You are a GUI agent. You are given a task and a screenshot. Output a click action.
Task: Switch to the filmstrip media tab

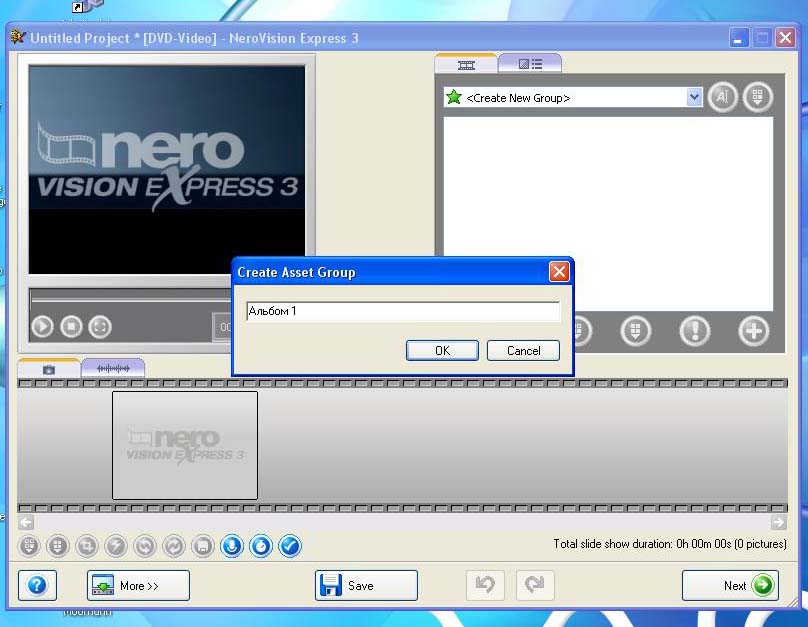(466, 64)
